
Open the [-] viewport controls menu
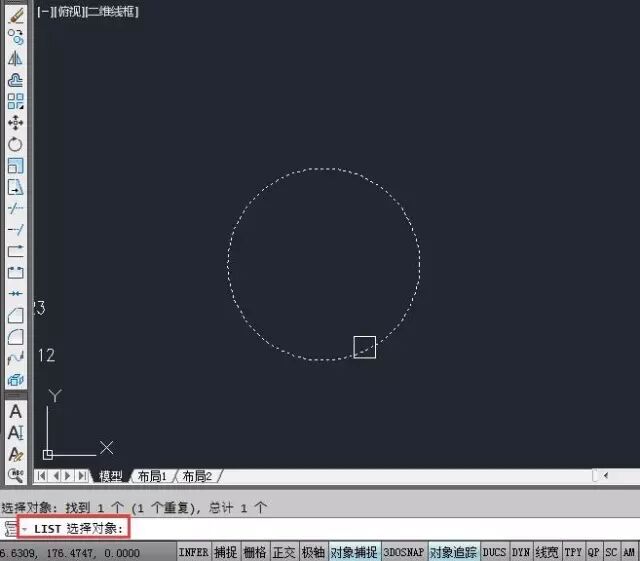point(44,12)
